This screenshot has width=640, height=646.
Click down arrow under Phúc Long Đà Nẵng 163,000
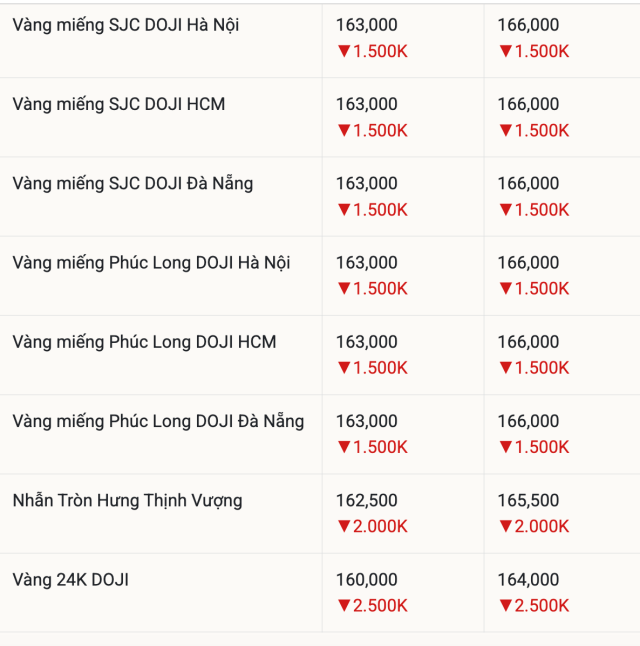pyautogui.click(x=344, y=447)
